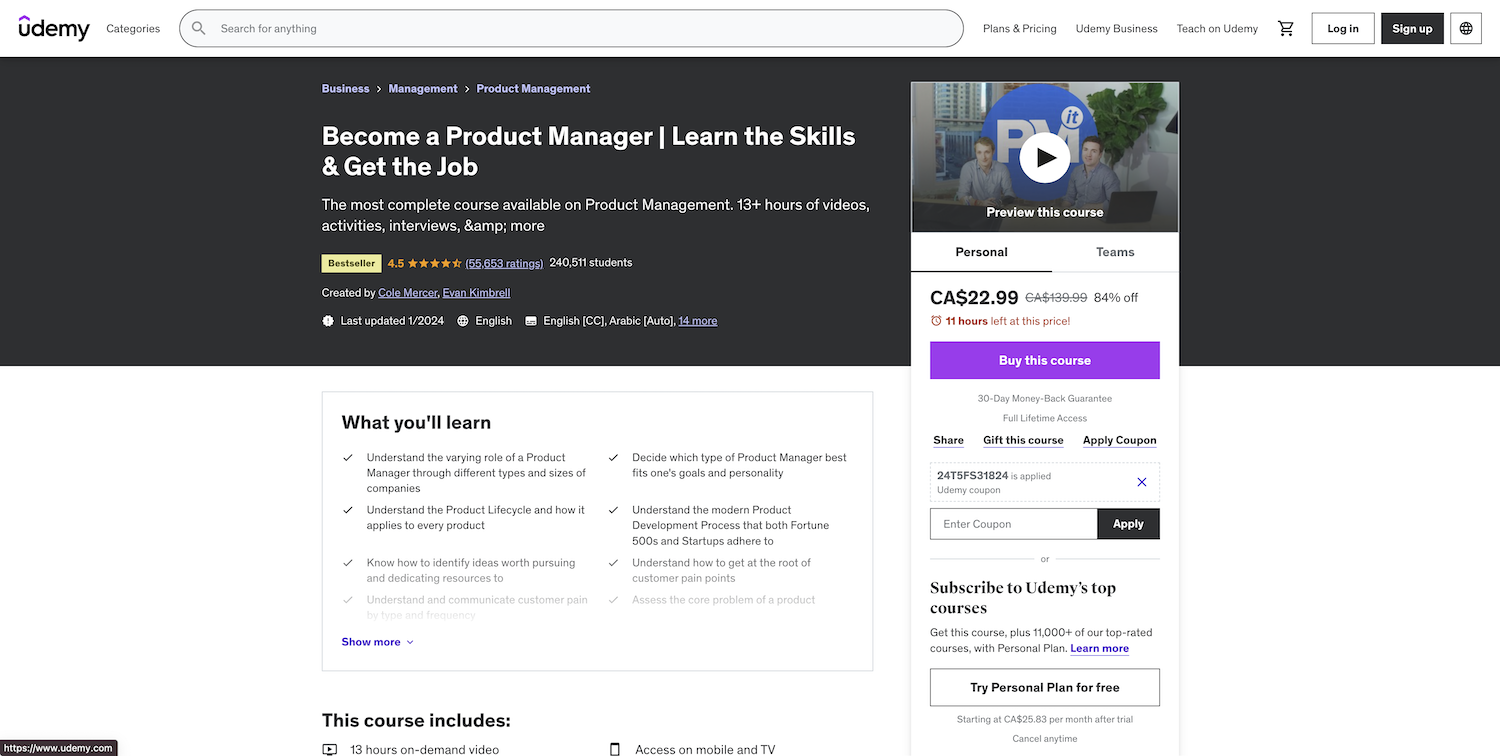This screenshot has height=756, width=1500.
Task: Show the 14 more caption languages
Action: click(x=698, y=321)
